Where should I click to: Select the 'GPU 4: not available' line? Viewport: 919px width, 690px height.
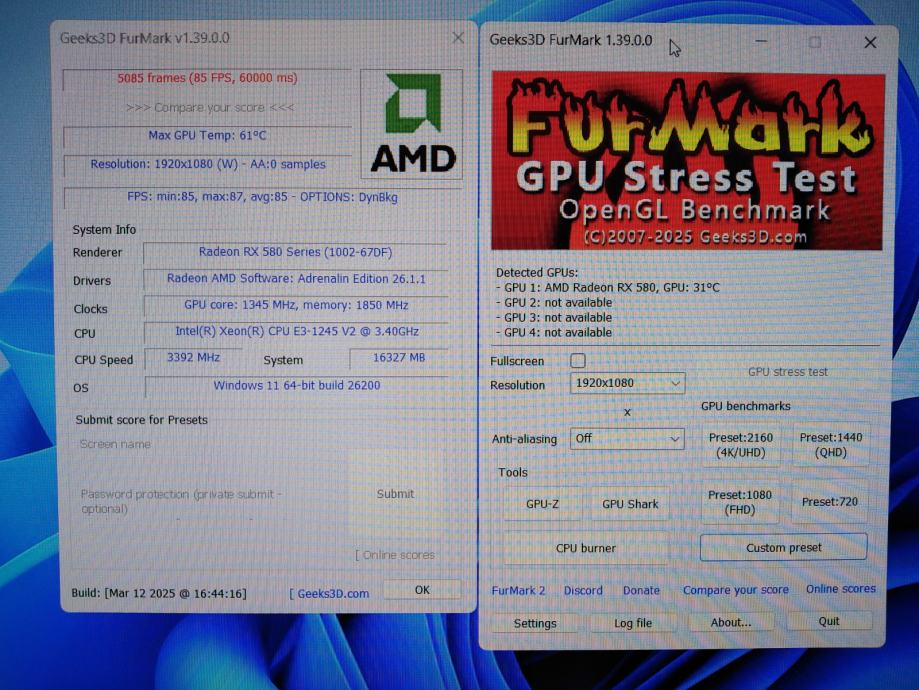tap(554, 332)
